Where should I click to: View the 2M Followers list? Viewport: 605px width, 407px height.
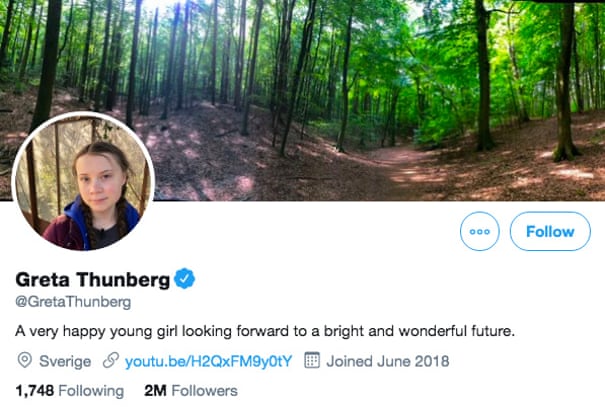click(191, 390)
